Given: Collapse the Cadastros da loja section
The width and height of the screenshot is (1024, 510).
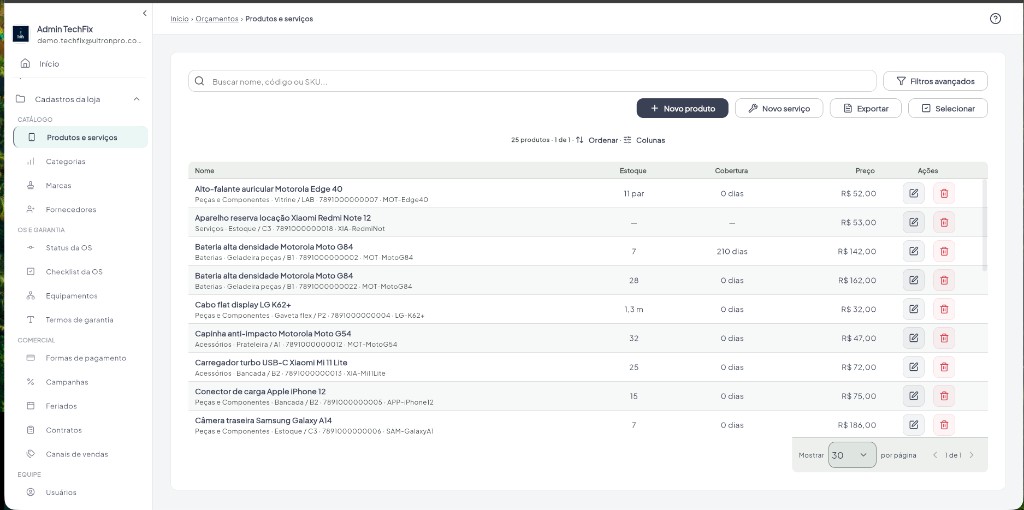Looking at the screenshot, I should tap(136, 99).
